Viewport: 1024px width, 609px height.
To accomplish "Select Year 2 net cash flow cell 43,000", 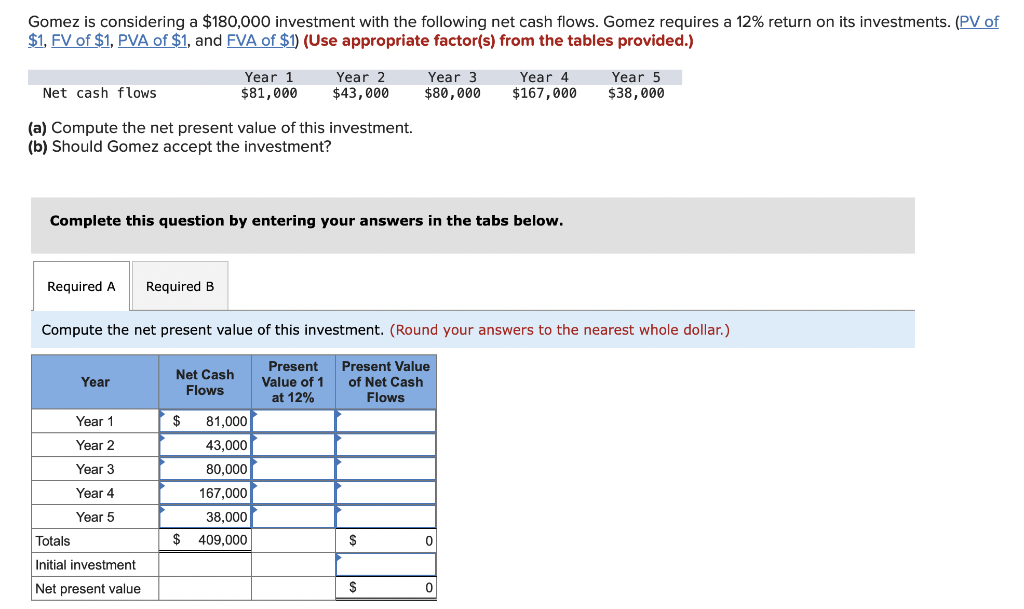I will pyautogui.click(x=205, y=445).
